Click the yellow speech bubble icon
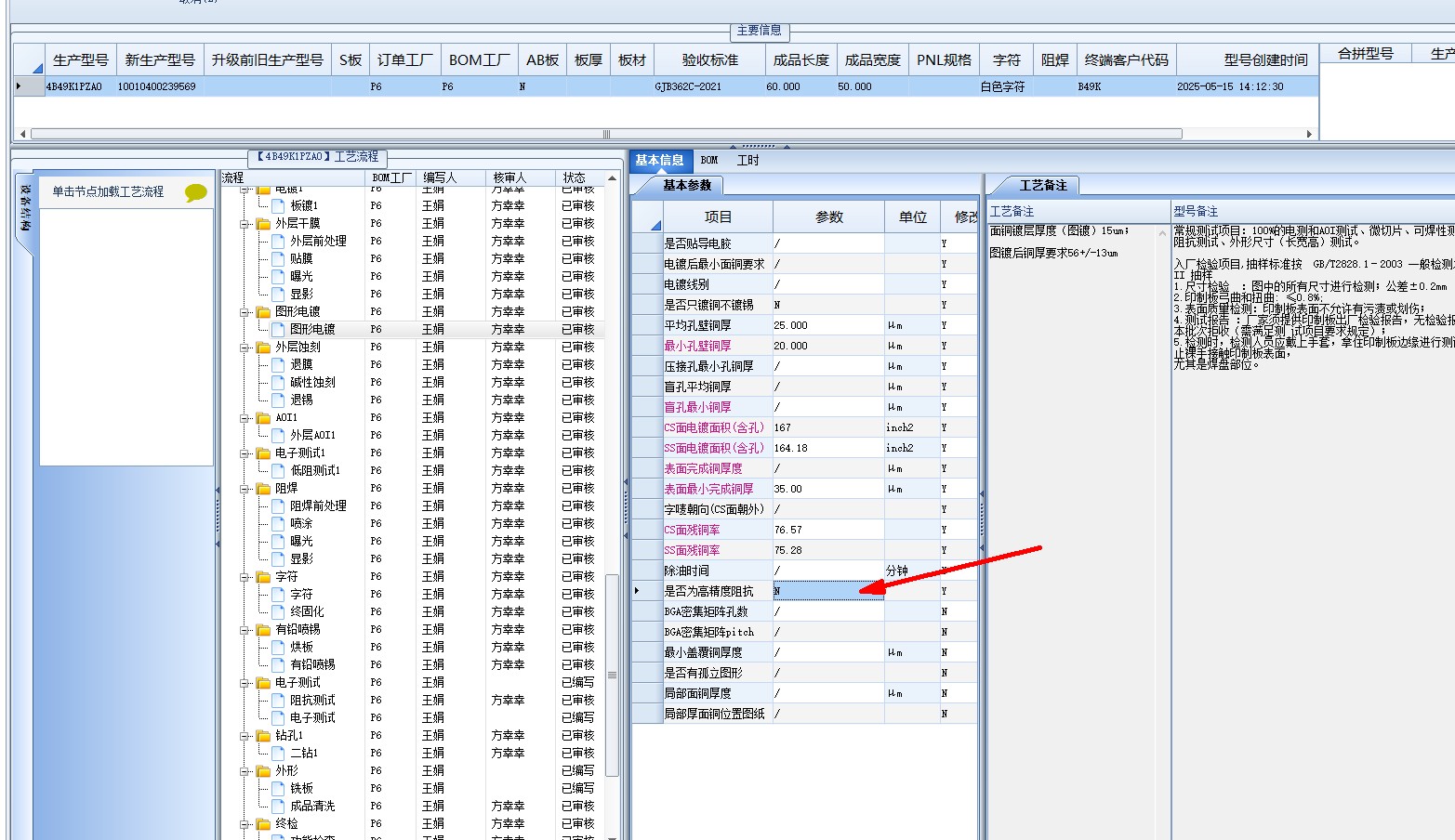The width and height of the screenshot is (1455, 840). coord(195,192)
